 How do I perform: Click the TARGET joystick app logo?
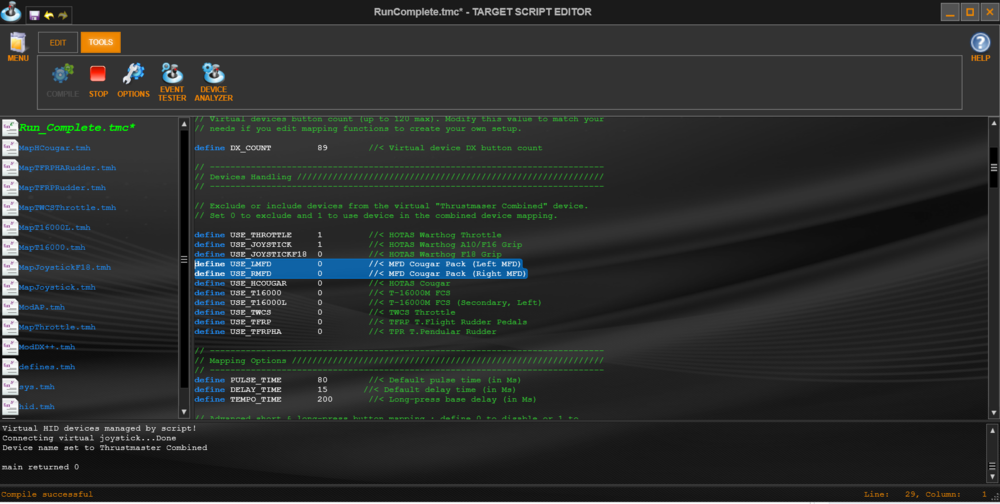[x=11, y=11]
